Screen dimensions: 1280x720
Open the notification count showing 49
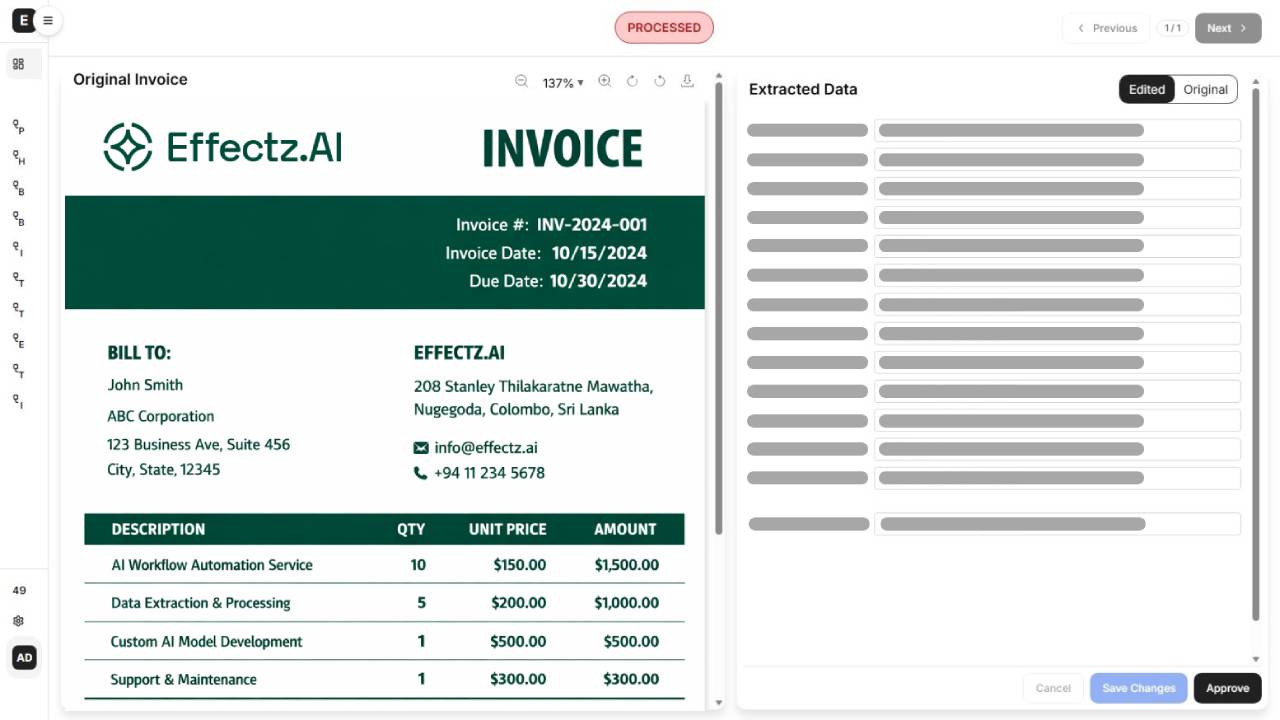pos(19,590)
